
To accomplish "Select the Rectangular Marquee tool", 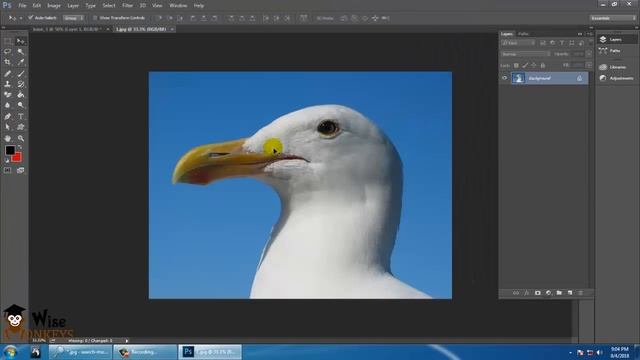I will [8, 41].
